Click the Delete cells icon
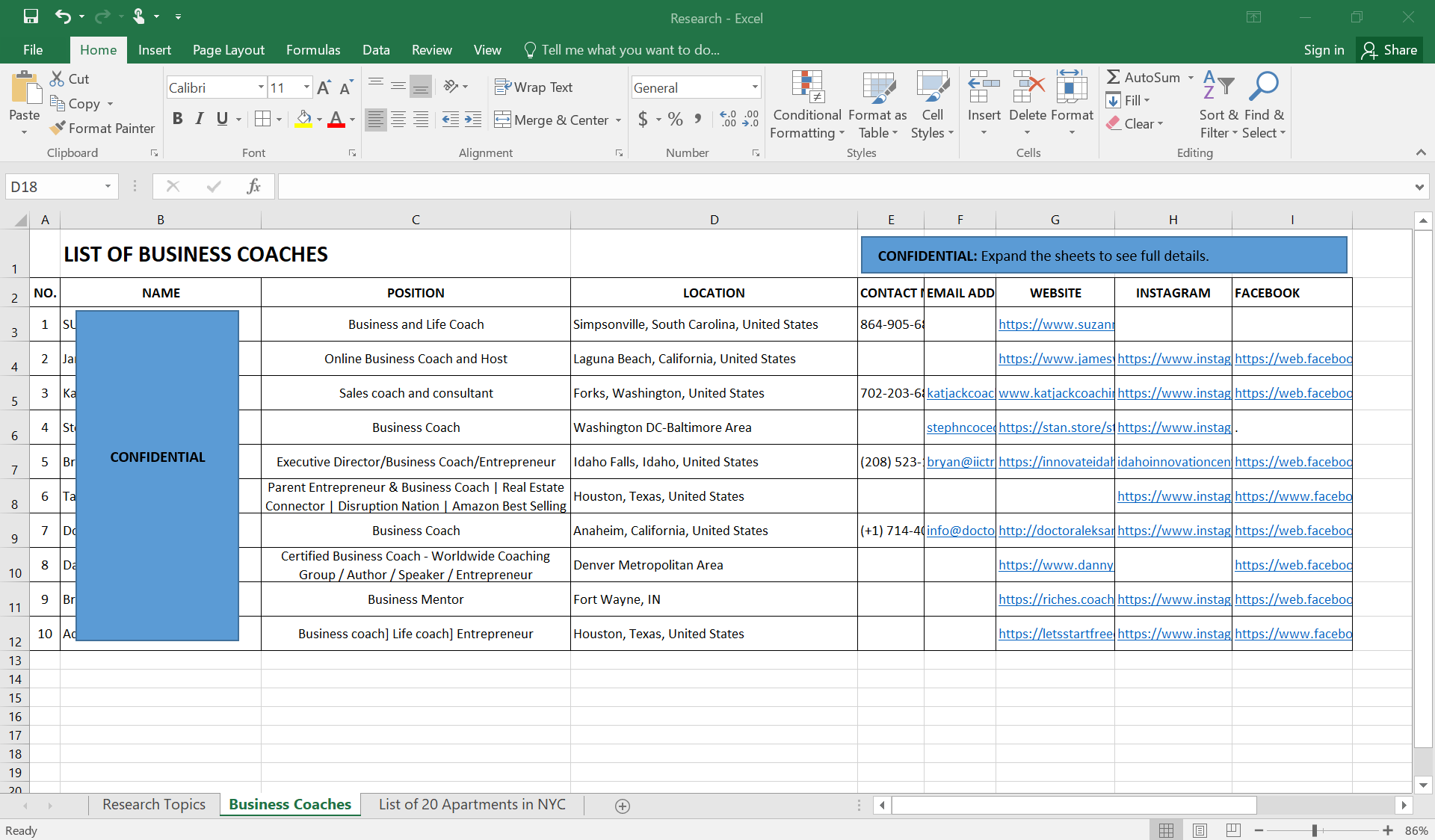Image resolution: width=1435 pixels, height=840 pixels. coord(1028,87)
